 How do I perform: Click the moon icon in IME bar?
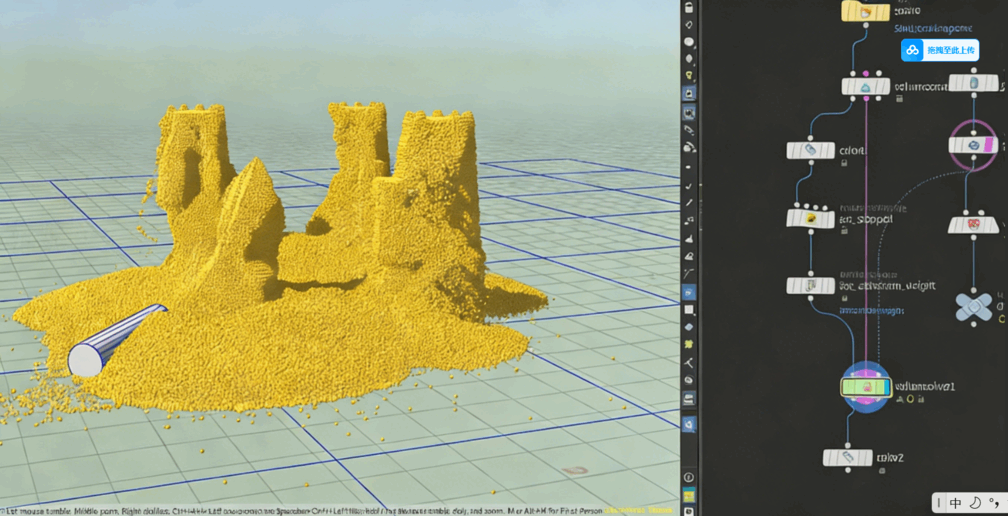coord(974,502)
